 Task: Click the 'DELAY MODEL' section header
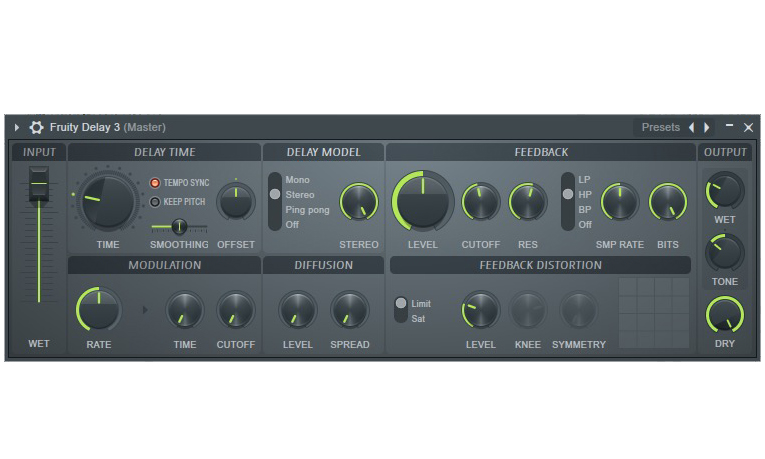tap(323, 152)
